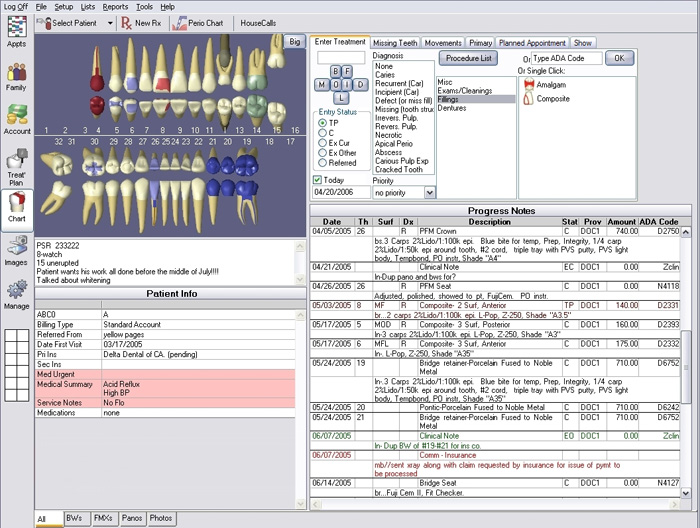
Task: Expand the Select Patient dropdown arrow
Action: (110, 22)
